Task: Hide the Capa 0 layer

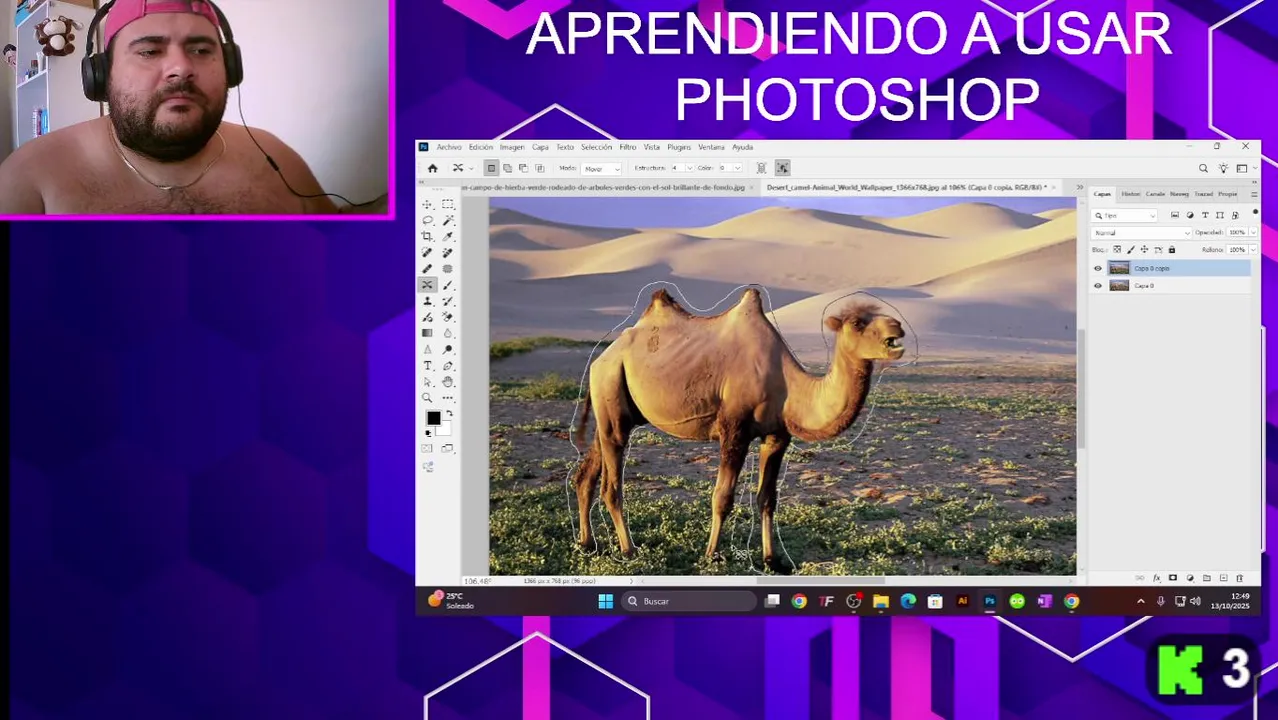Action: (1098, 286)
